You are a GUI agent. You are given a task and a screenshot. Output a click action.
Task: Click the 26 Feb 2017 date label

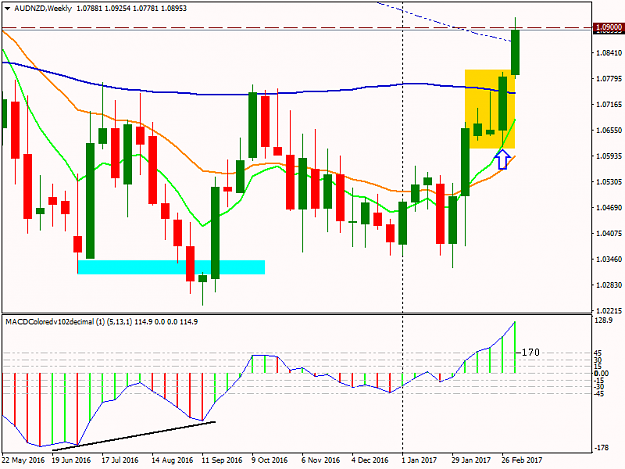522,460
